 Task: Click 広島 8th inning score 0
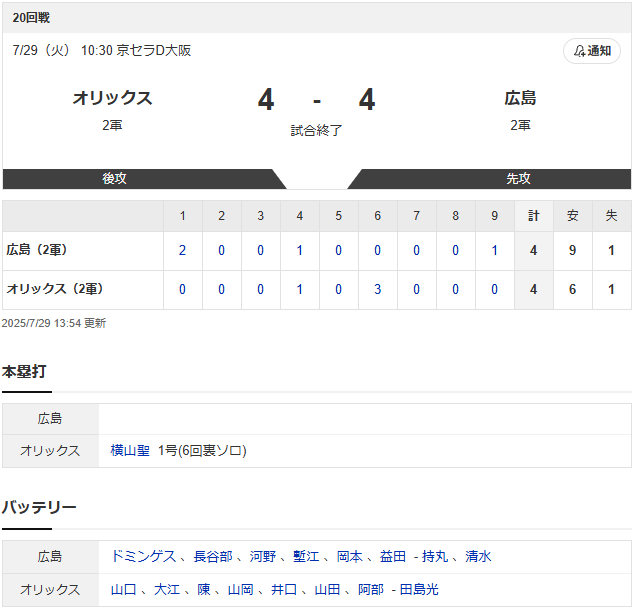coord(455,250)
